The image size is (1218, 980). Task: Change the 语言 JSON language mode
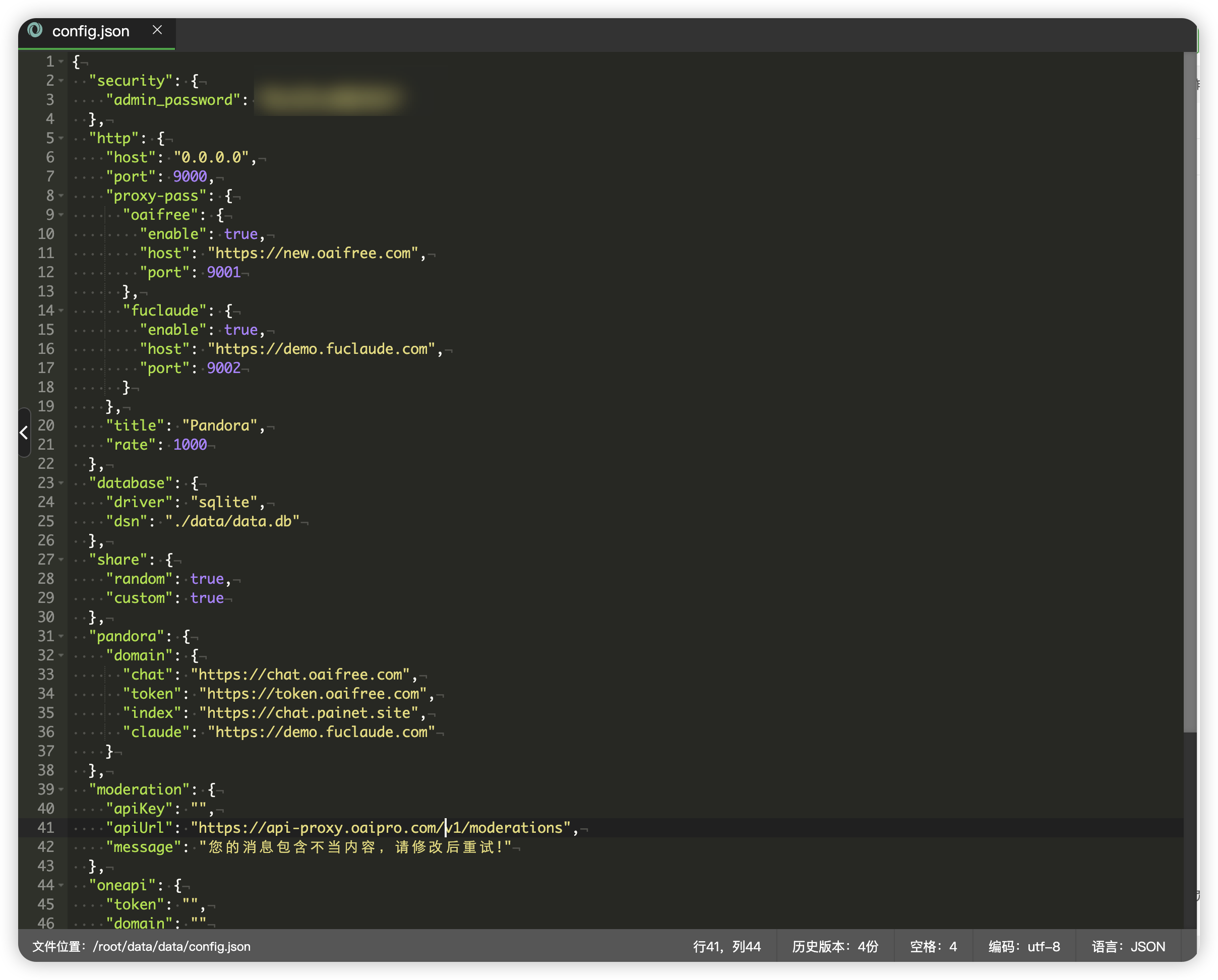(x=1128, y=947)
